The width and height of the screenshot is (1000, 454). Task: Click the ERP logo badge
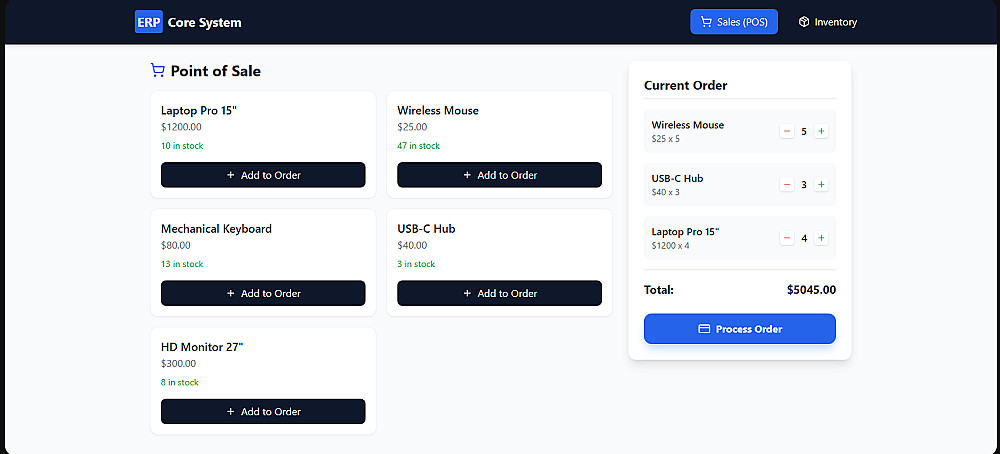[x=149, y=22]
